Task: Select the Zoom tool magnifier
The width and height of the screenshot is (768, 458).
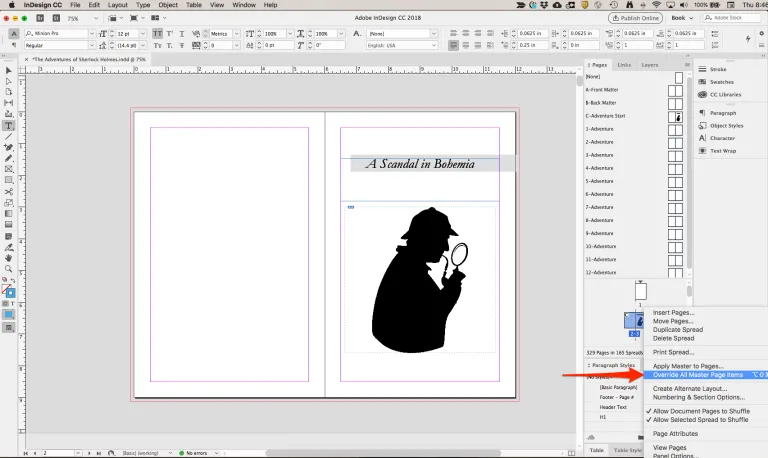Action: 8,269
